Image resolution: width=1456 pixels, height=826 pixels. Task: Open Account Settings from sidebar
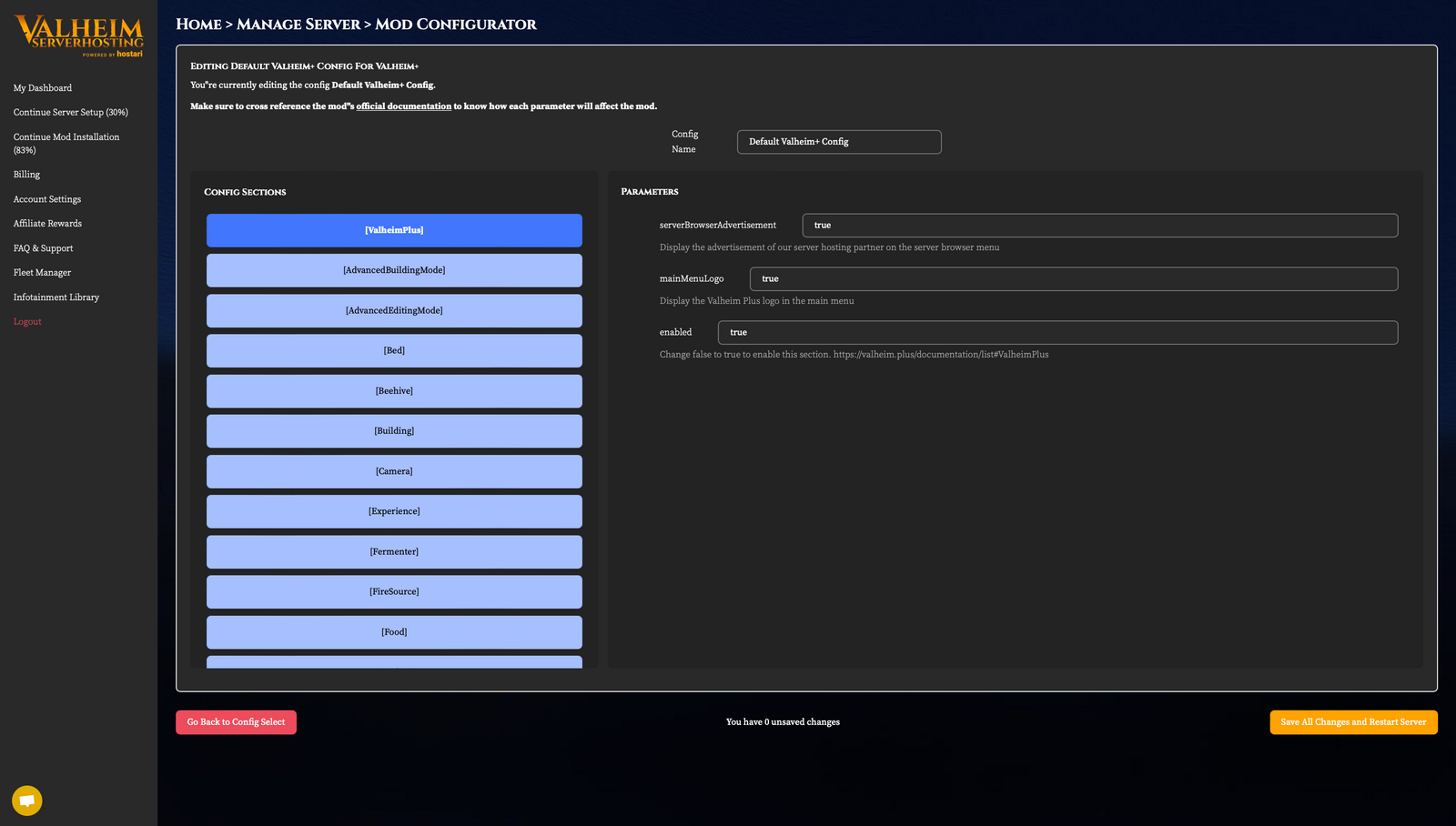[47, 199]
